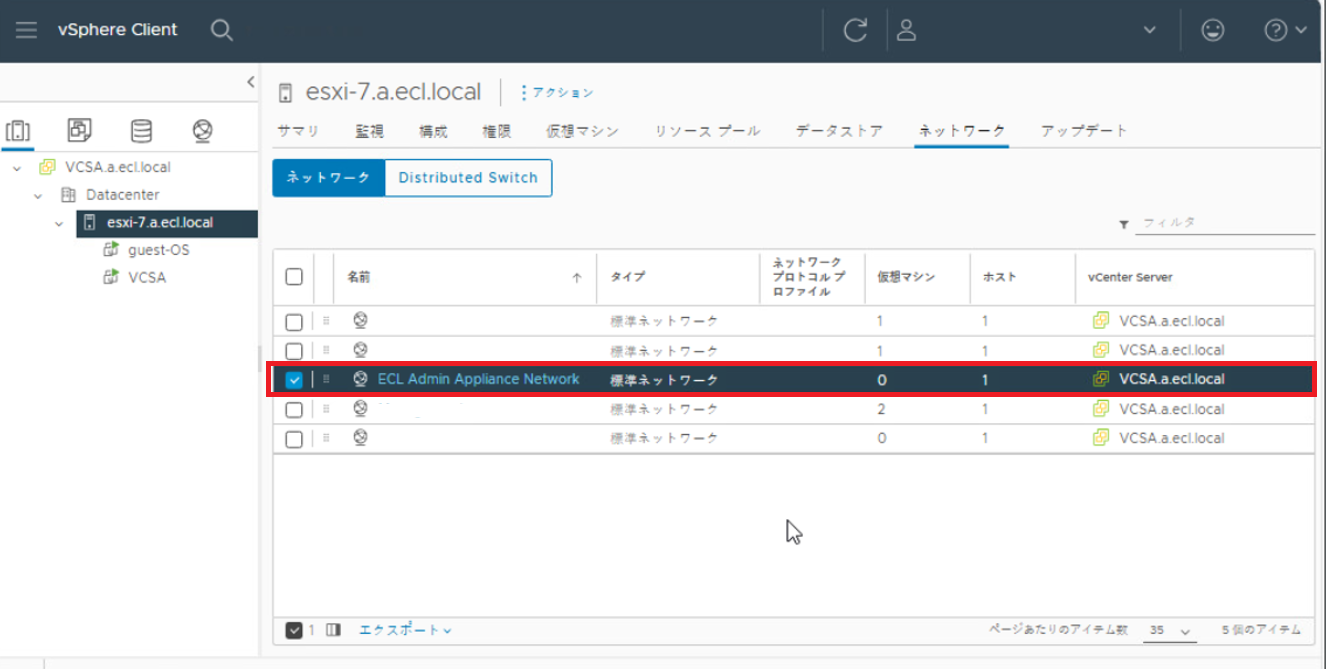Open the Networking inventory view icon
The image size is (1326, 669).
click(x=203, y=131)
